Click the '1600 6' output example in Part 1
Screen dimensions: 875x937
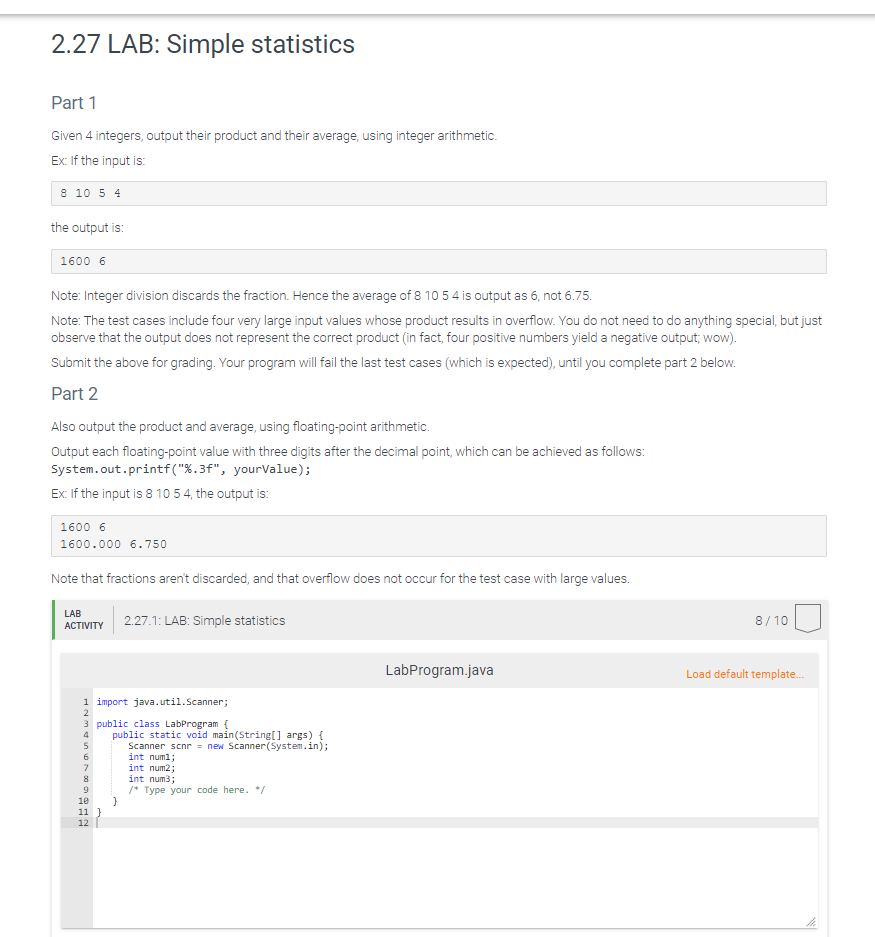439,262
